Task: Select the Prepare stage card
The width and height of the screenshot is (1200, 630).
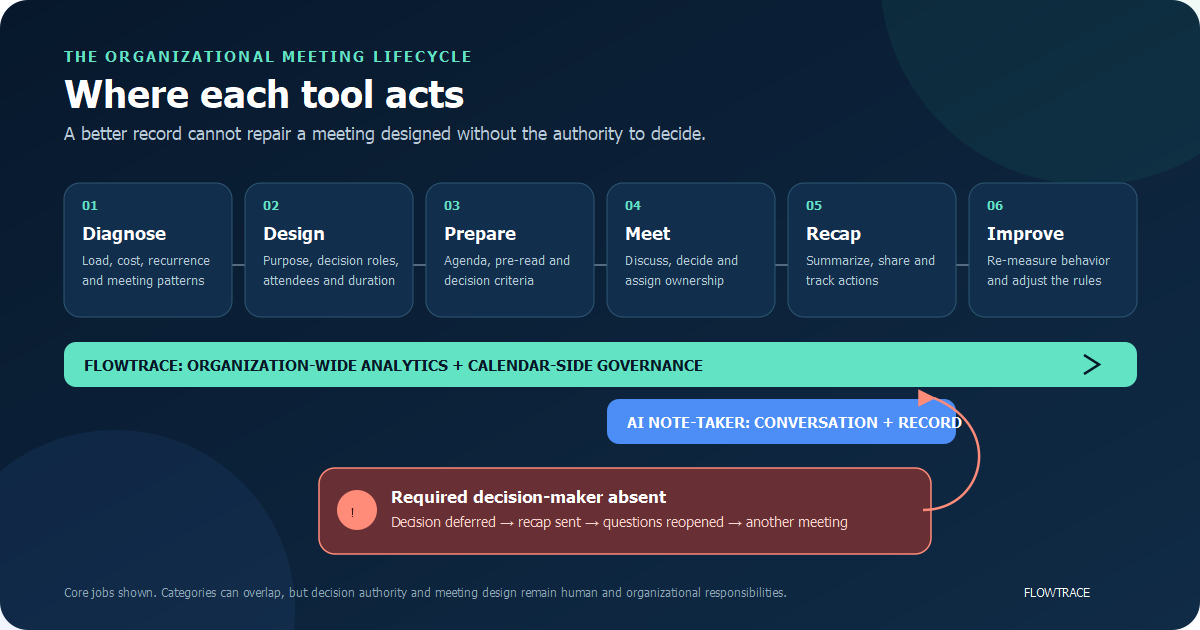Action: click(510, 250)
